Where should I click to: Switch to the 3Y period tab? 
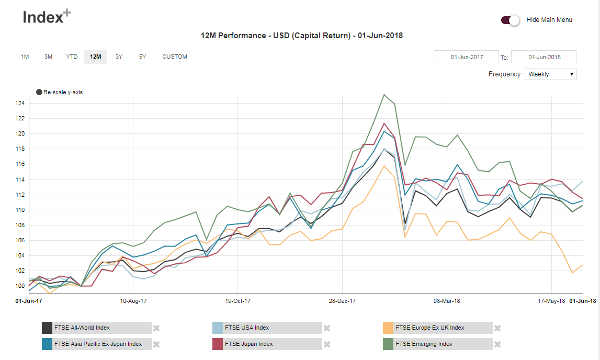pos(119,57)
